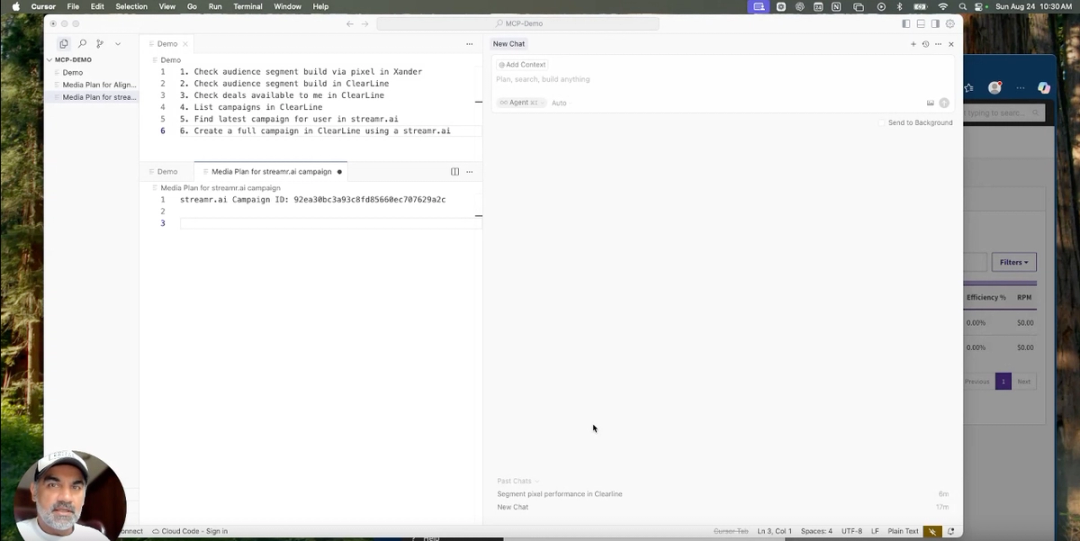
Task: Open Wi-Fi status in menu bar
Action: coord(943,6)
